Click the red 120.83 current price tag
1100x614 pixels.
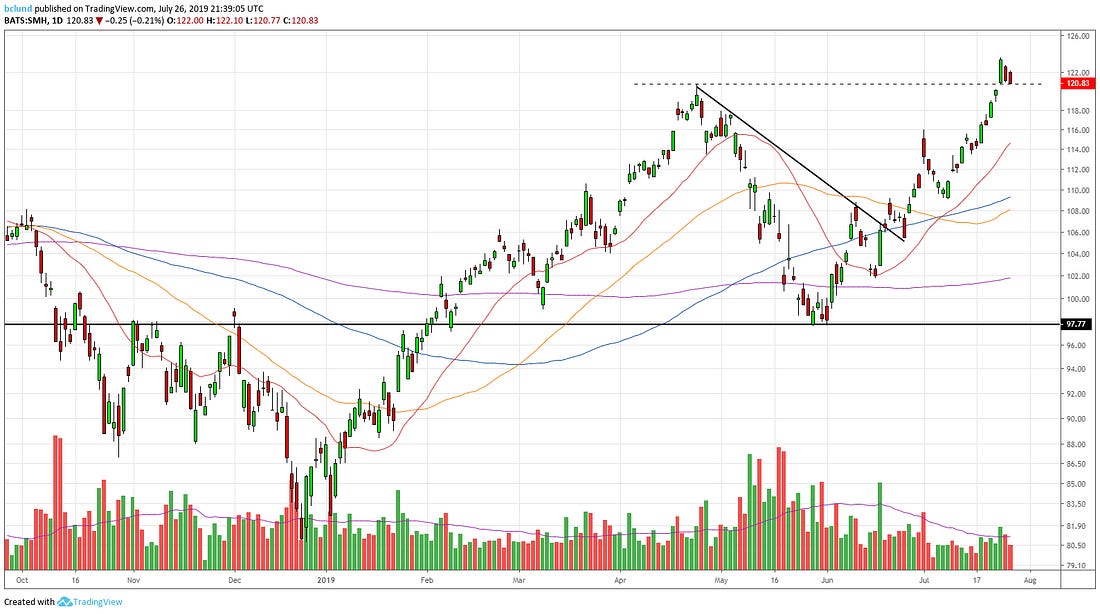click(x=1077, y=84)
